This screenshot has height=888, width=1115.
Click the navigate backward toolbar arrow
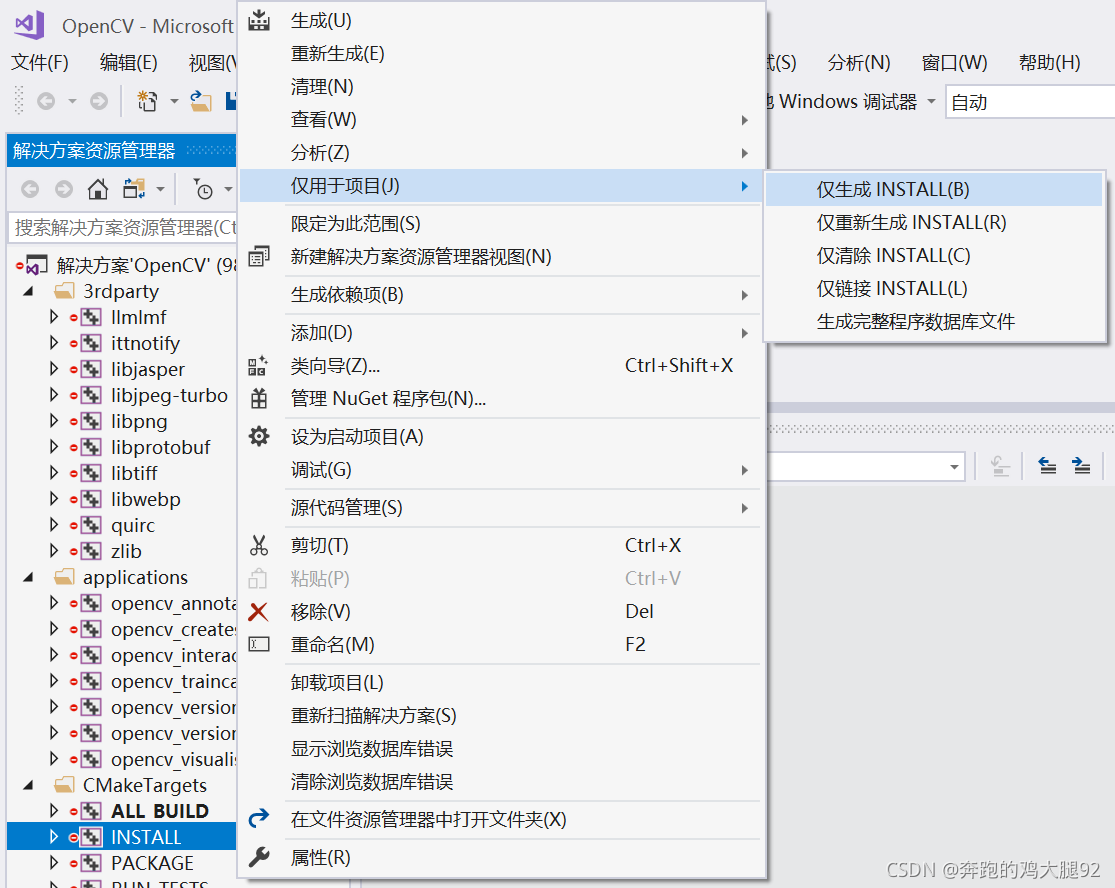click(46, 102)
